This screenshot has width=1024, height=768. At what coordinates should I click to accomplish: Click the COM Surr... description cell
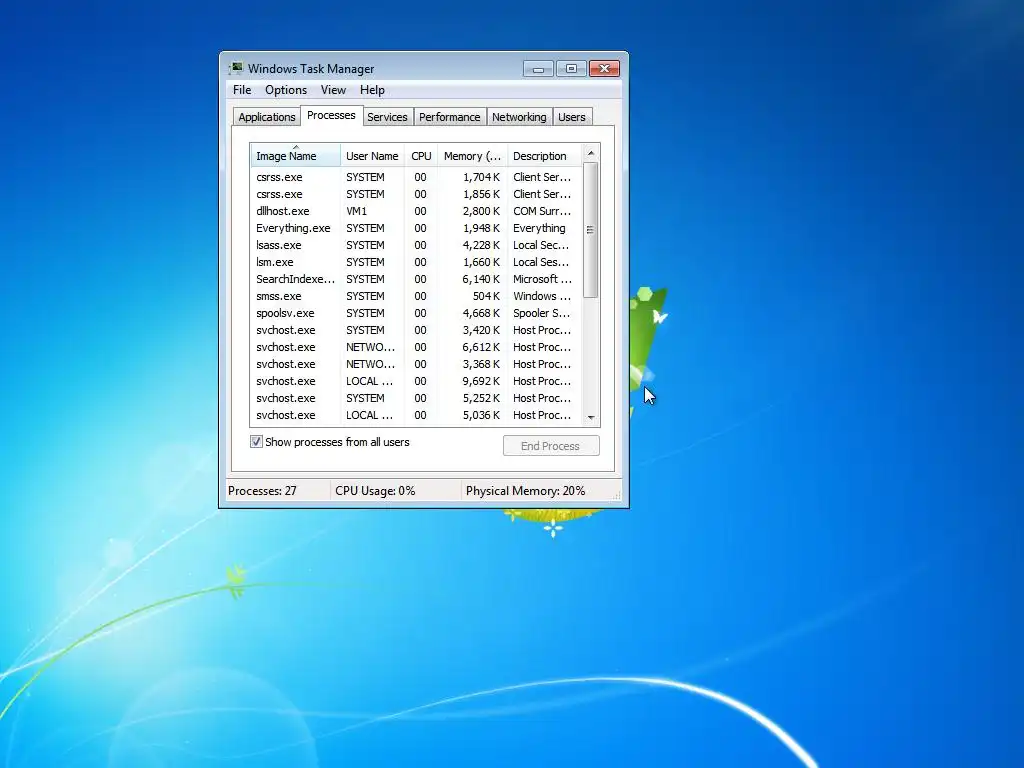coord(541,211)
